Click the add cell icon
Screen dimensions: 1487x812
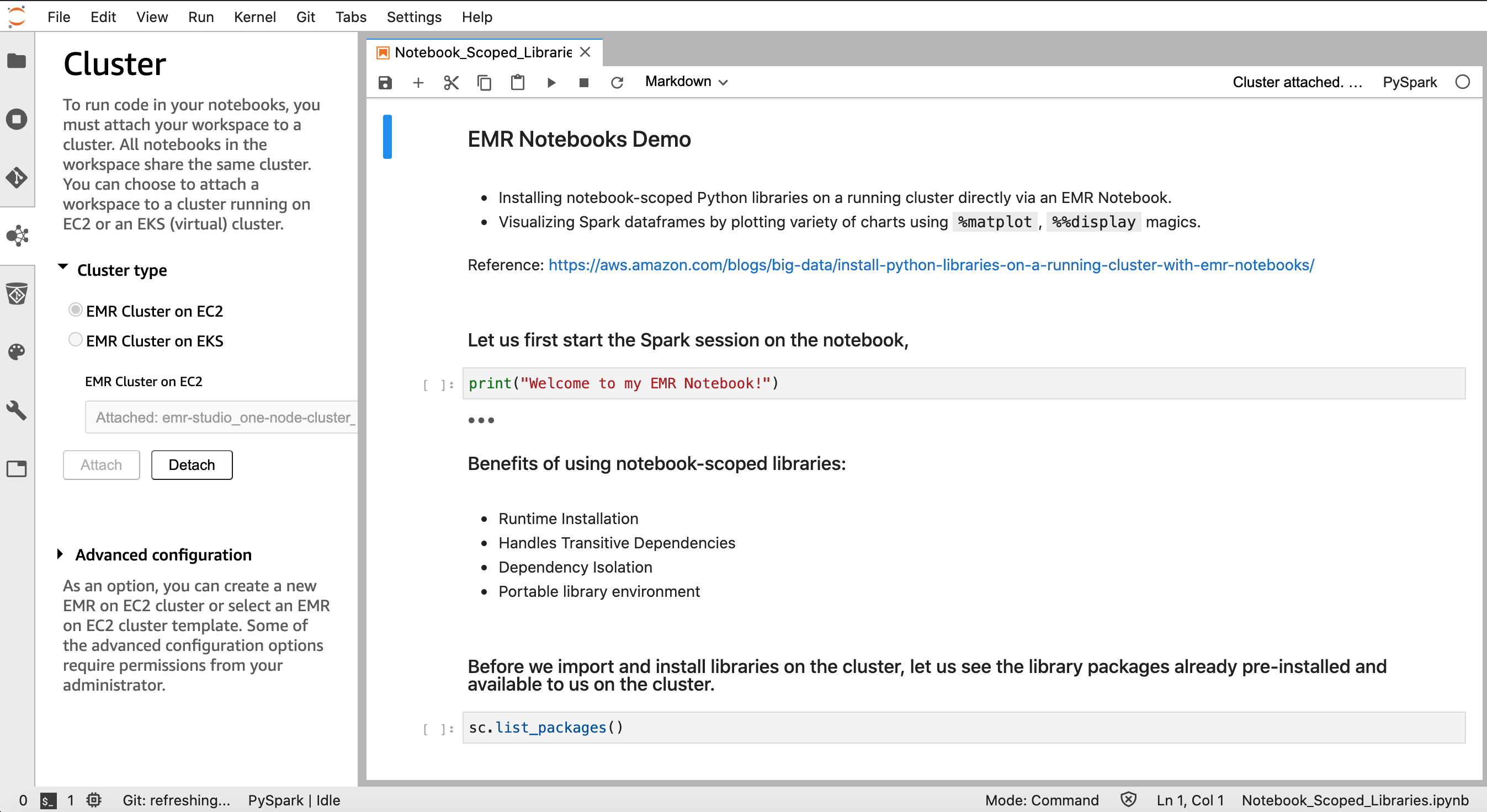418,82
